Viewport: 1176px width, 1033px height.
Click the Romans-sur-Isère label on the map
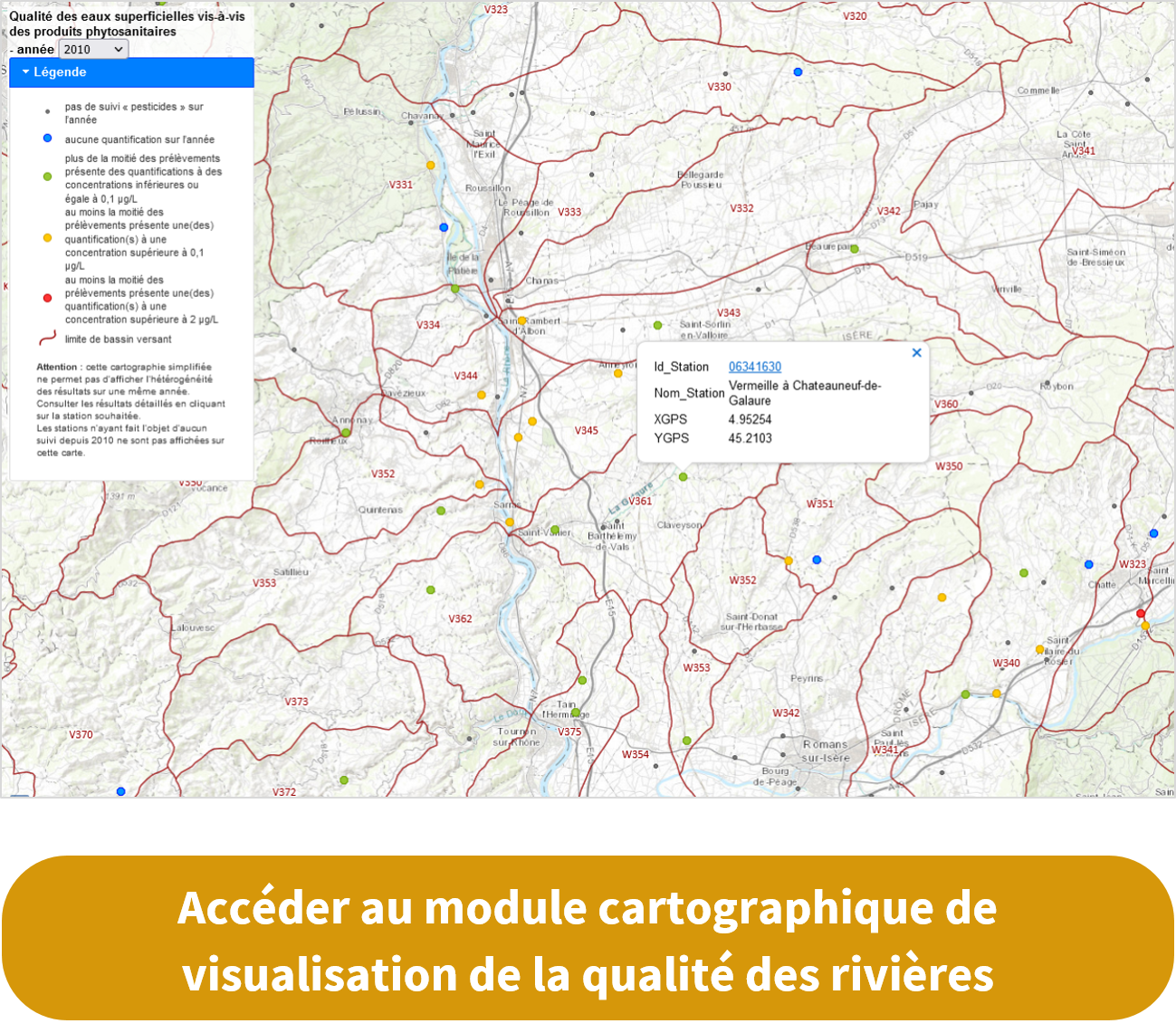825,751
